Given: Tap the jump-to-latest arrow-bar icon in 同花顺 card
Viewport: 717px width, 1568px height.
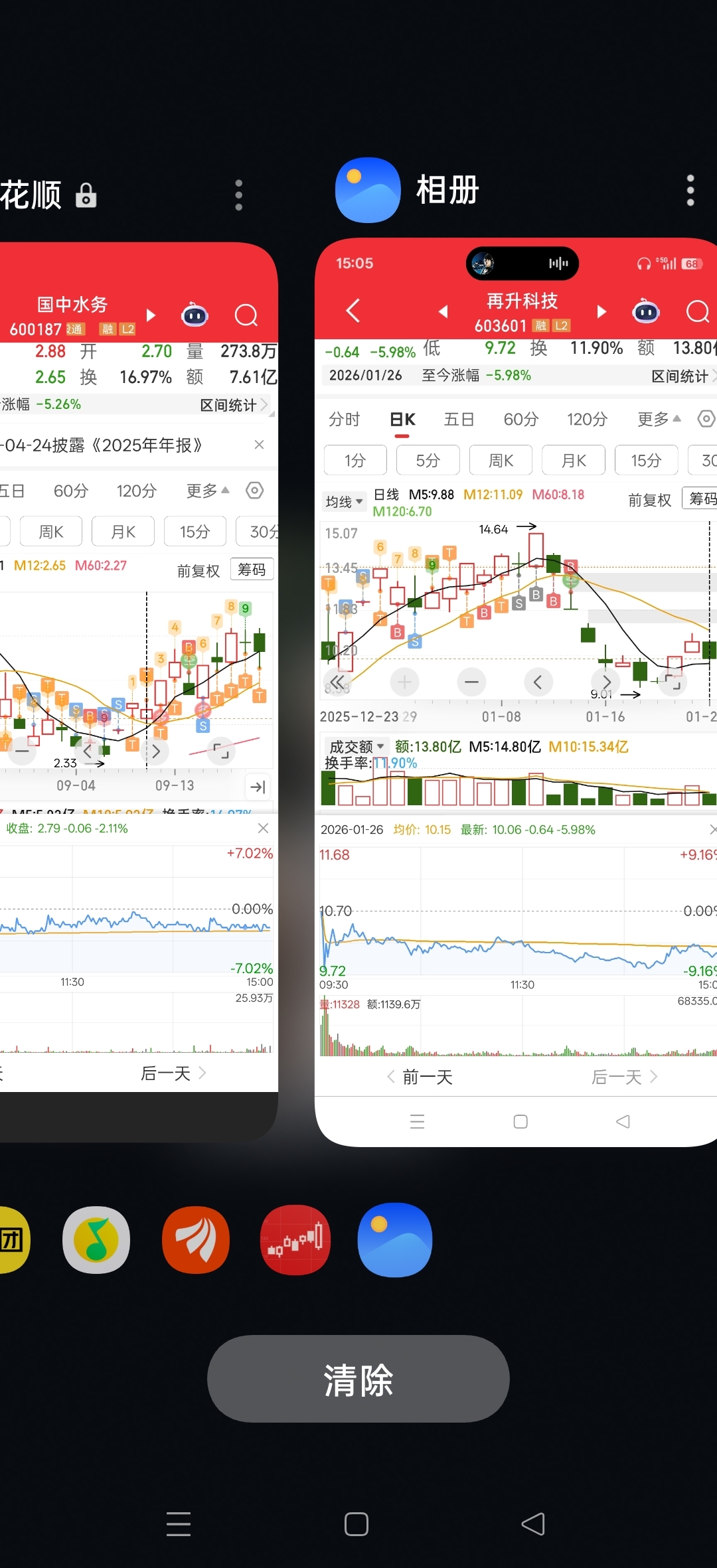Looking at the screenshot, I should click(x=258, y=787).
